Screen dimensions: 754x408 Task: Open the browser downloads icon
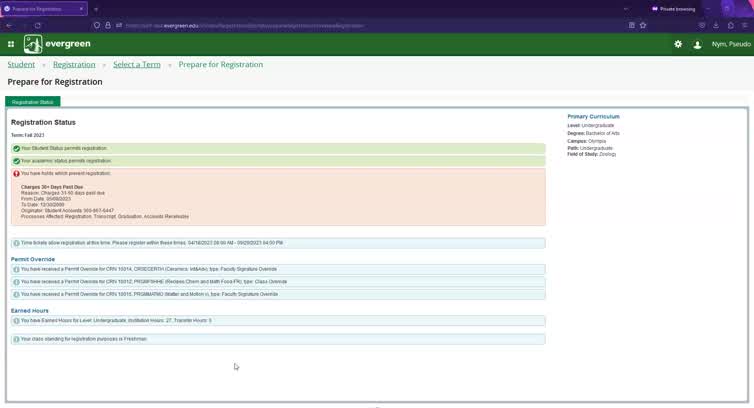[x=716, y=25]
